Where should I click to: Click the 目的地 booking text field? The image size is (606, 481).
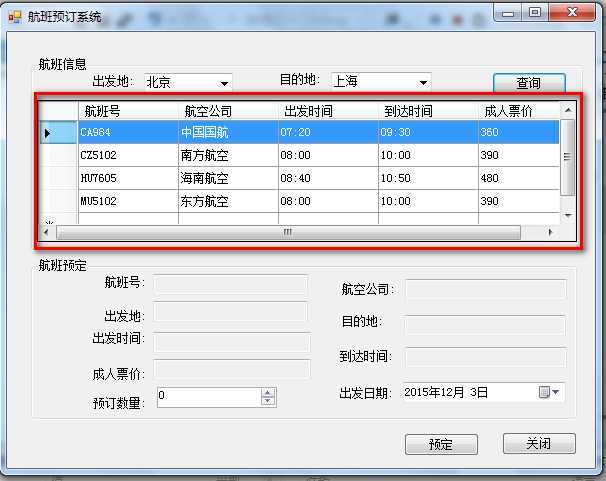[x=485, y=325]
